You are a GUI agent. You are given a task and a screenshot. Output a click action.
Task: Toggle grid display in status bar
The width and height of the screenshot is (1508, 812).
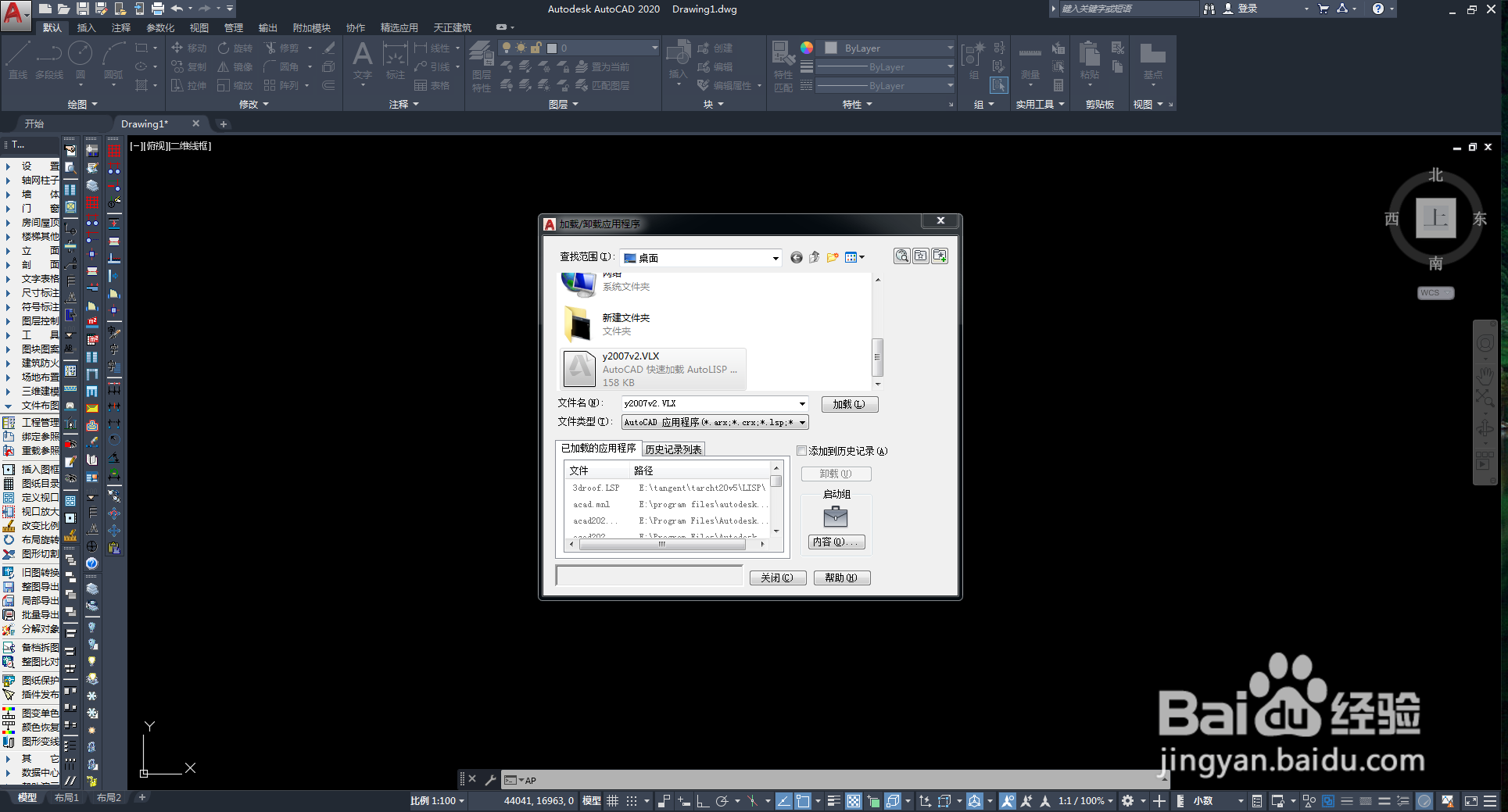pos(613,800)
